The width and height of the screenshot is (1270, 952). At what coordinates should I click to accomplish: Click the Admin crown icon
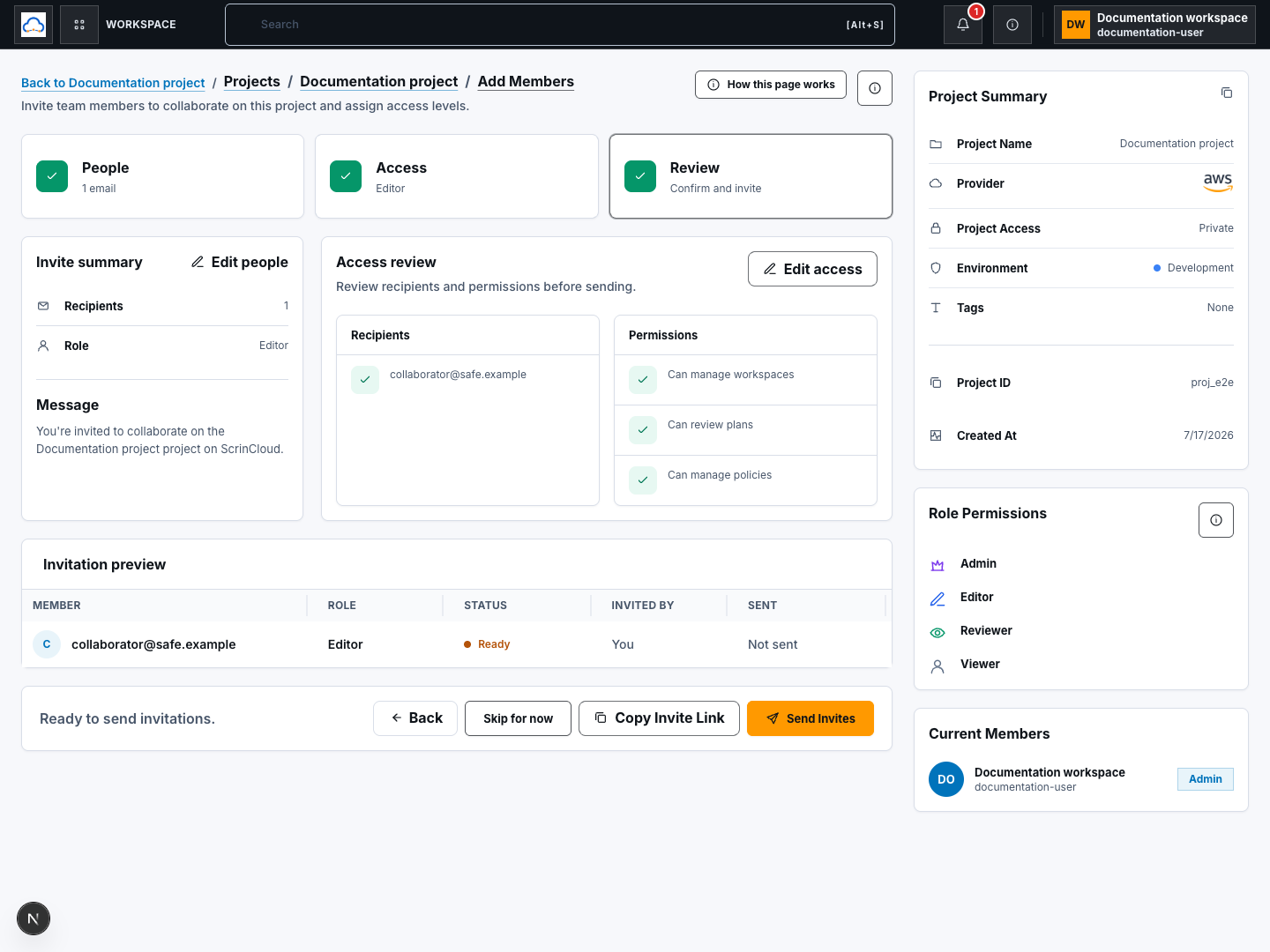point(938,564)
